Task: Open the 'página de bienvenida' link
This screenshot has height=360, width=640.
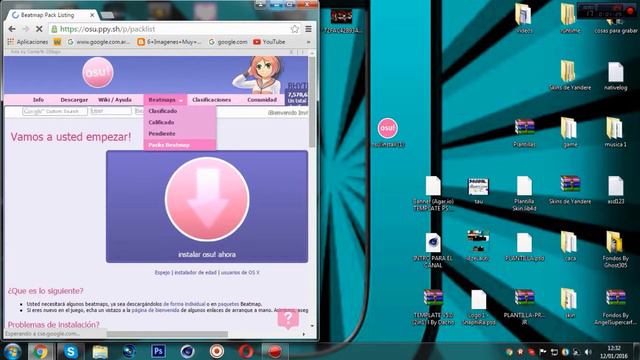Action: tap(155, 310)
